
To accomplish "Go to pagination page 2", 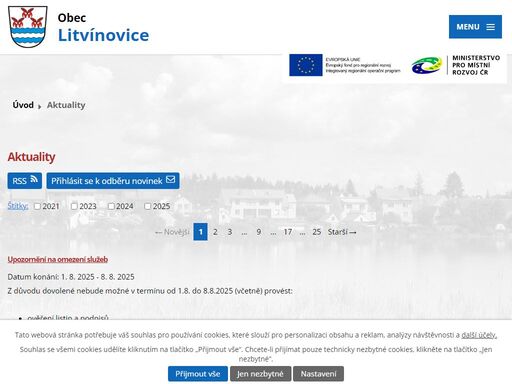I will point(215,232).
